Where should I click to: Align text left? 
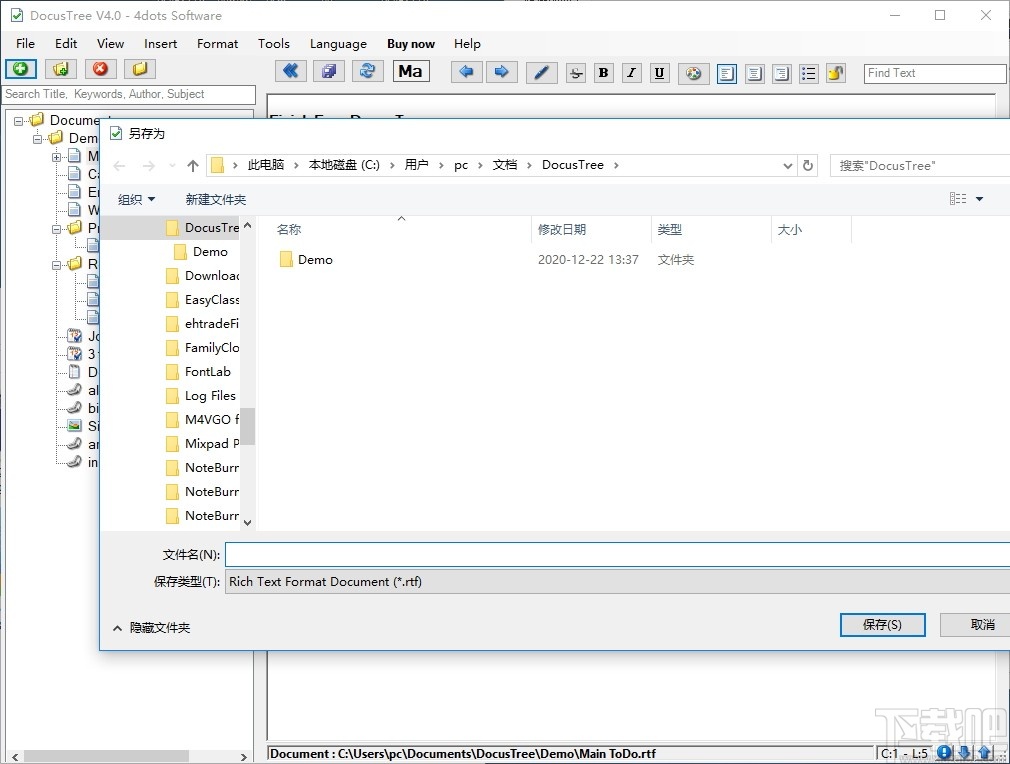(x=727, y=73)
